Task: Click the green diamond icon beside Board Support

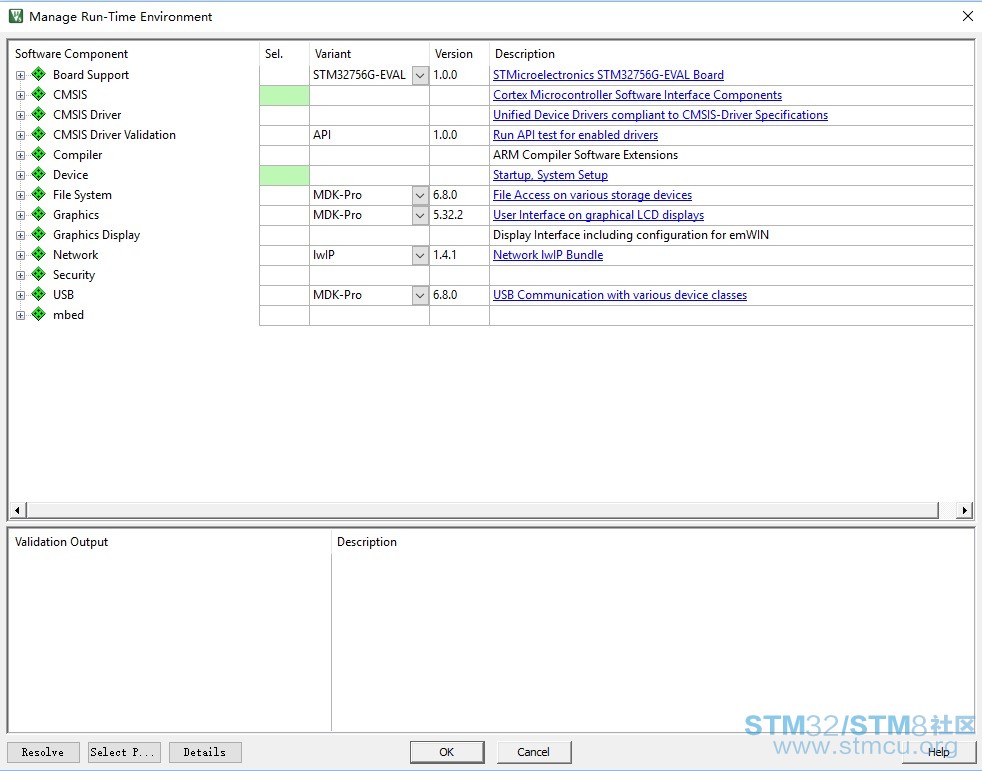Action: (x=39, y=75)
